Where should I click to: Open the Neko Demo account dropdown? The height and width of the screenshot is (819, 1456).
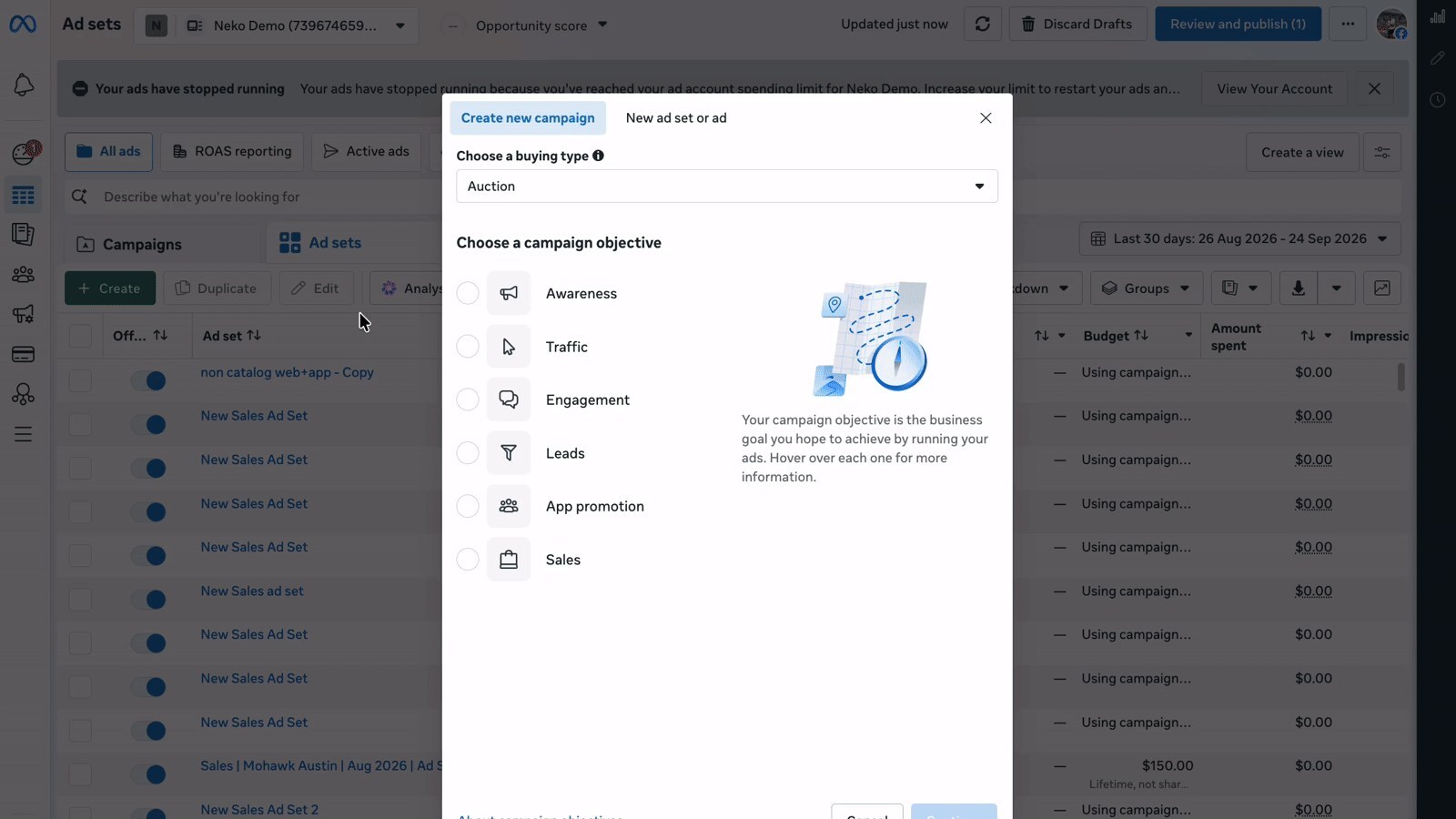(277, 25)
